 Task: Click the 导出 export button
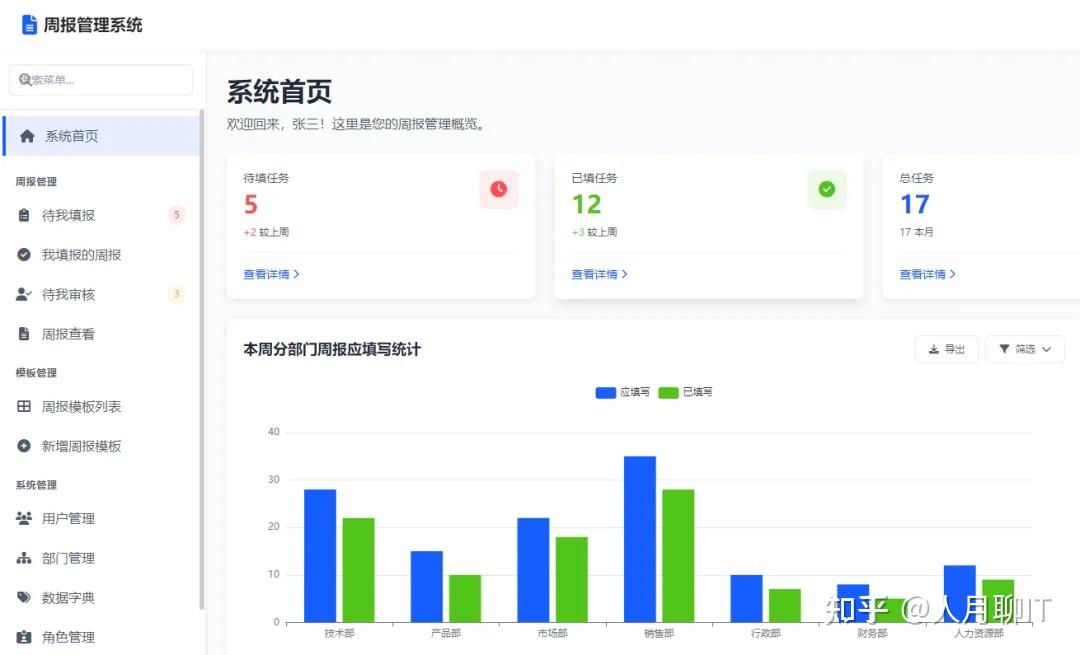click(945, 349)
